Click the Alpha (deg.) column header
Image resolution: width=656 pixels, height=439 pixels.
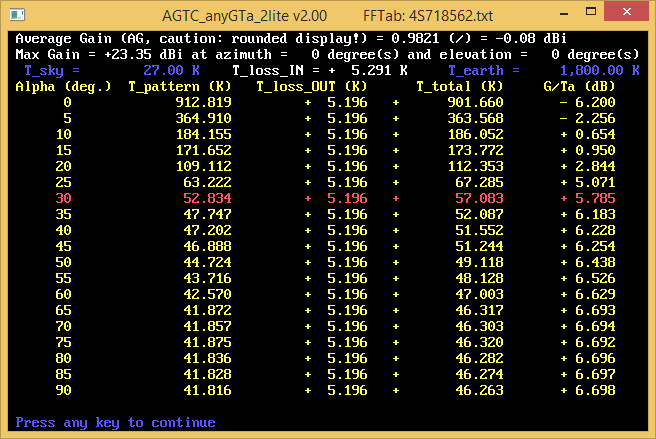click(x=63, y=87)
